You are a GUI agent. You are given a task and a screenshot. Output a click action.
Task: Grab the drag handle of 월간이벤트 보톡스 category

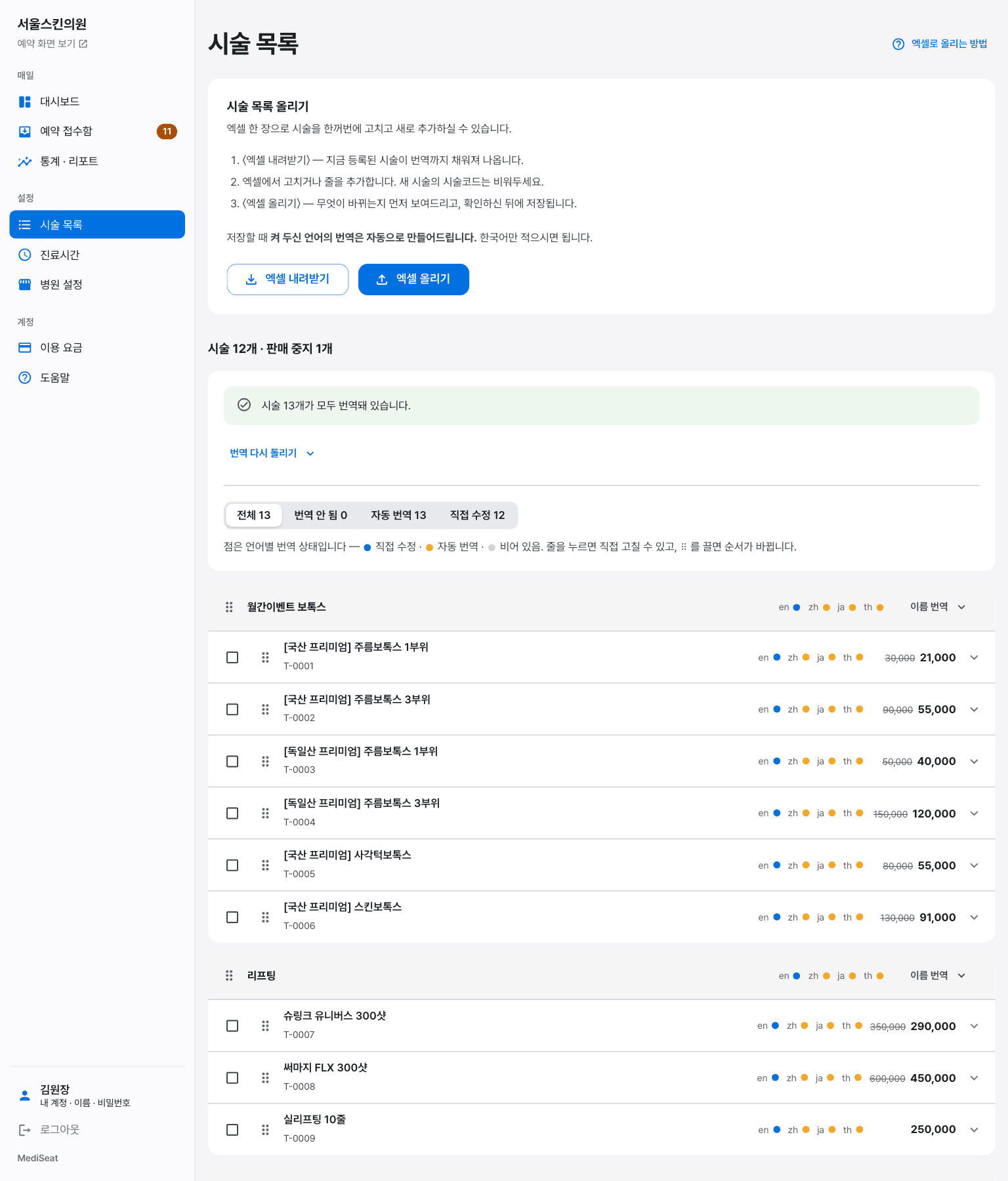point(229,607)
